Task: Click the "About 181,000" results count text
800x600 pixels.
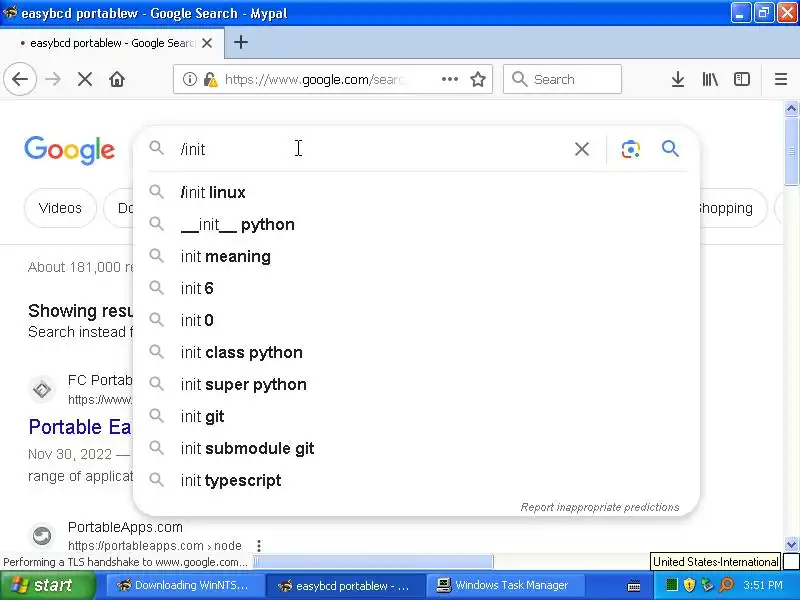Action: pos(80,267)
